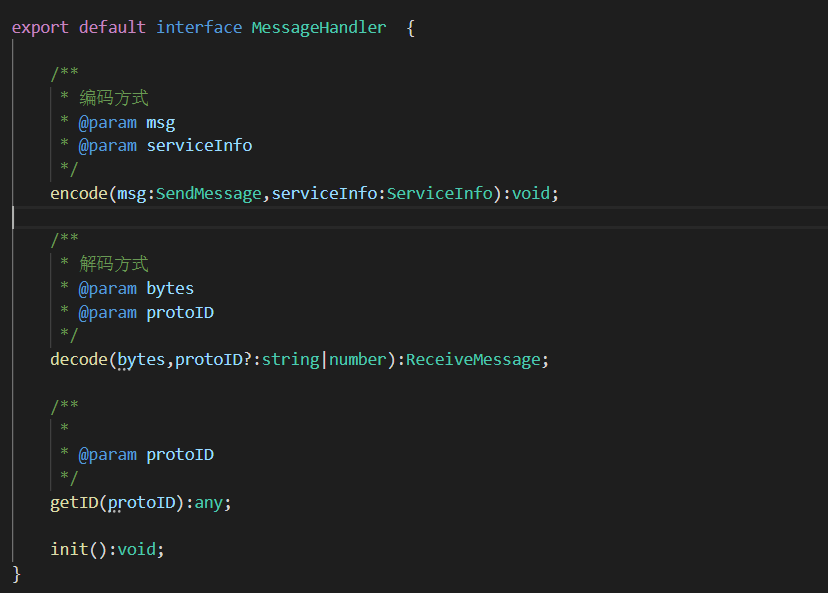
Task: Click the SendMessage type
Action: (209, 194)
